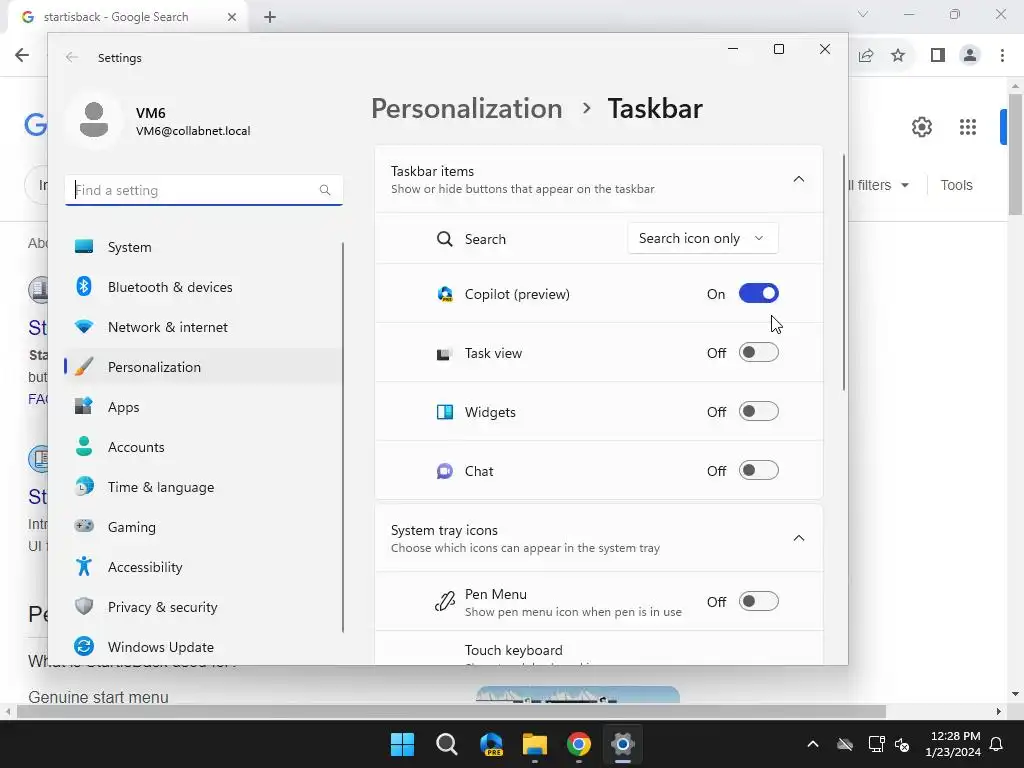Open Chrome's tab search chevron
Image resolution: width=1024 pixels, height=768 pixels.
[863, 14]
